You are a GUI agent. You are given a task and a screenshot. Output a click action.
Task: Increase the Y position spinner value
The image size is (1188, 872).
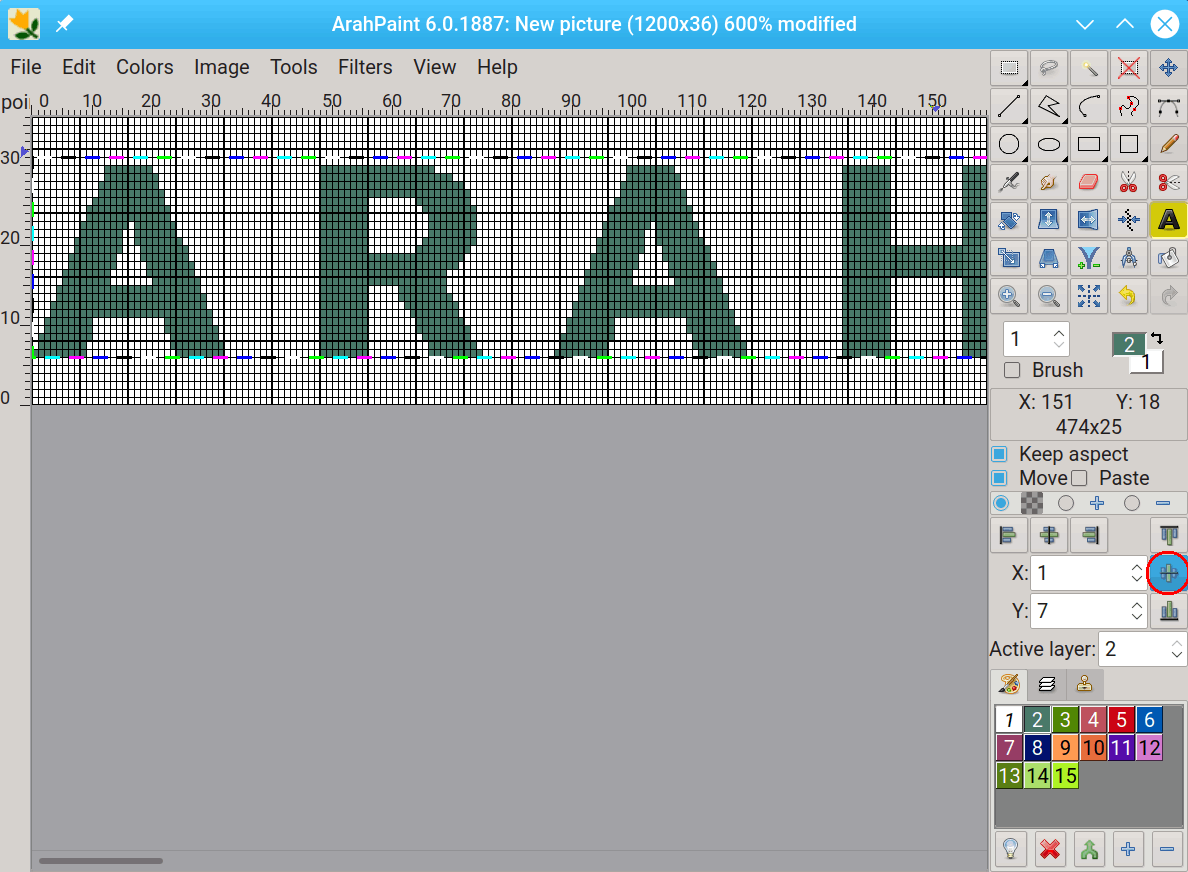pyautogui.click(x=1136, y=605)
